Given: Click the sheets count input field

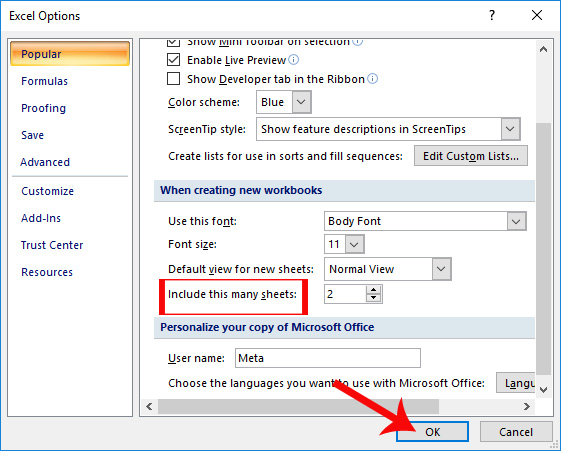Looking at the screenshot, I should [345, 294].
